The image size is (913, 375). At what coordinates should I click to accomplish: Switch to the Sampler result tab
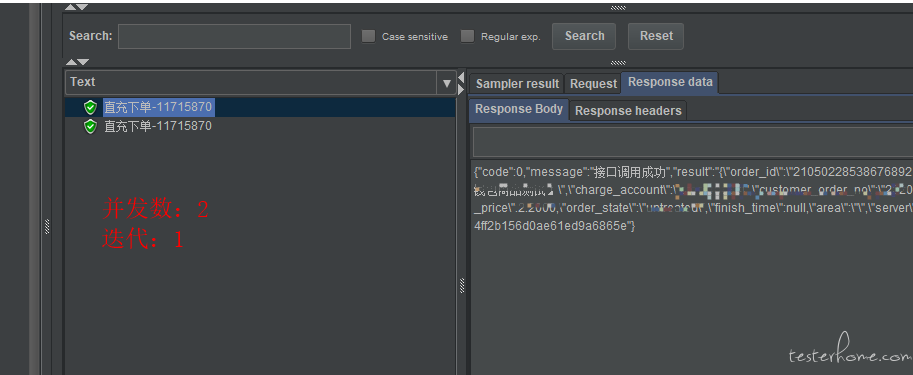coord(517,84)
